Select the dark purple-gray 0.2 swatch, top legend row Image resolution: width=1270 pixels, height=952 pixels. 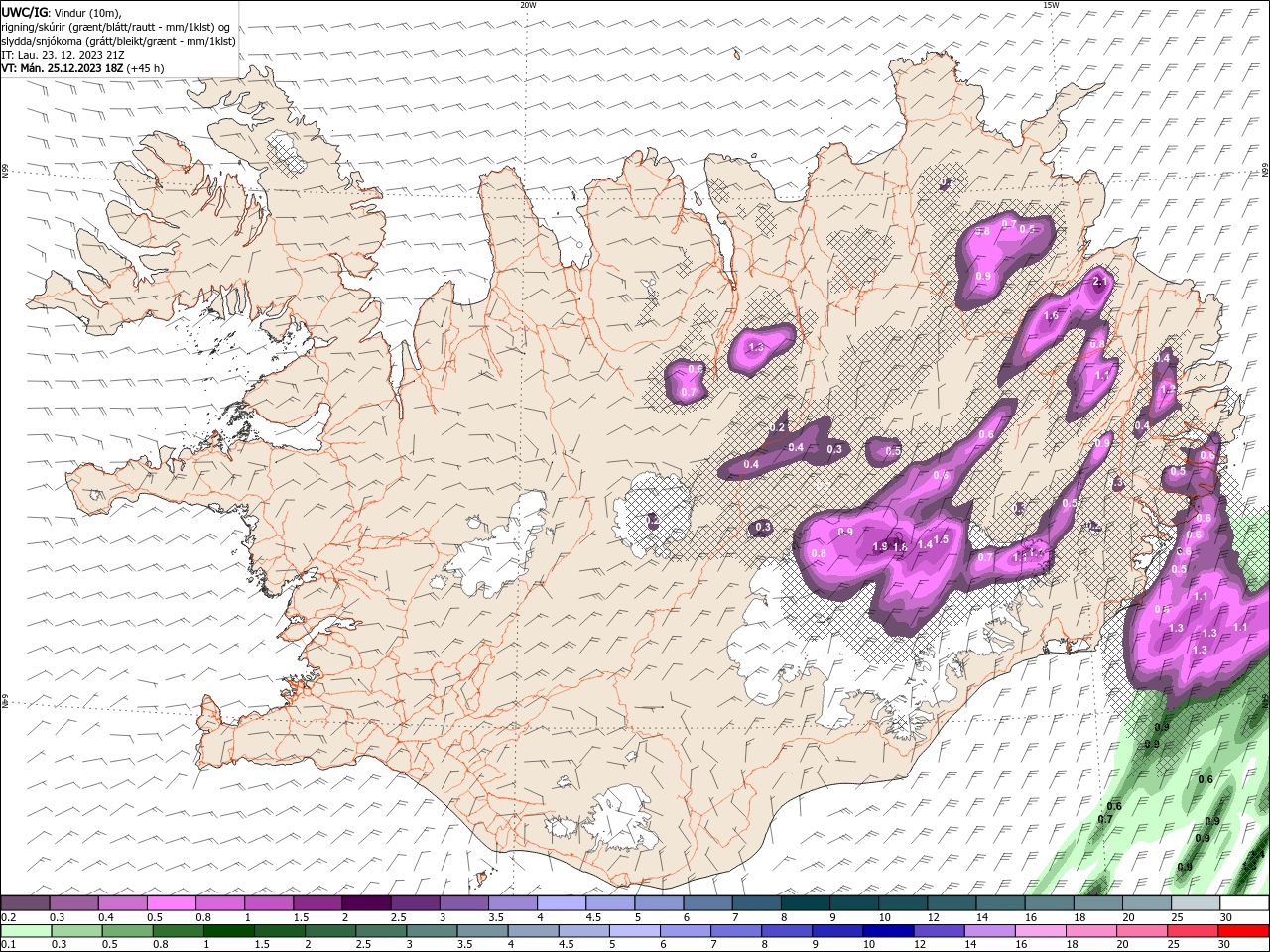click(25, 903)
